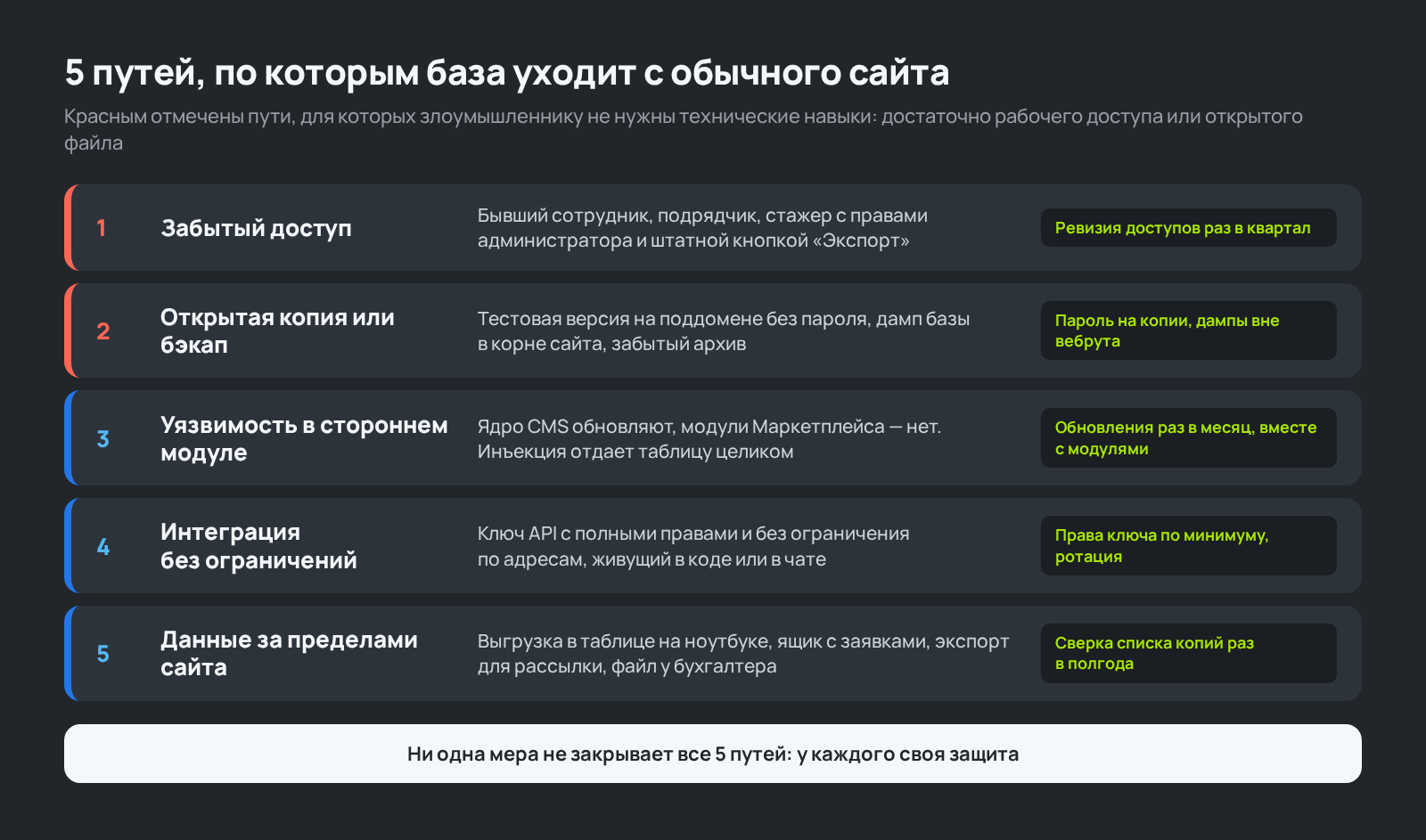Click the heading «5 путей, по которым база уходит»
This screenshot has height=840, width=1426.
506,72
